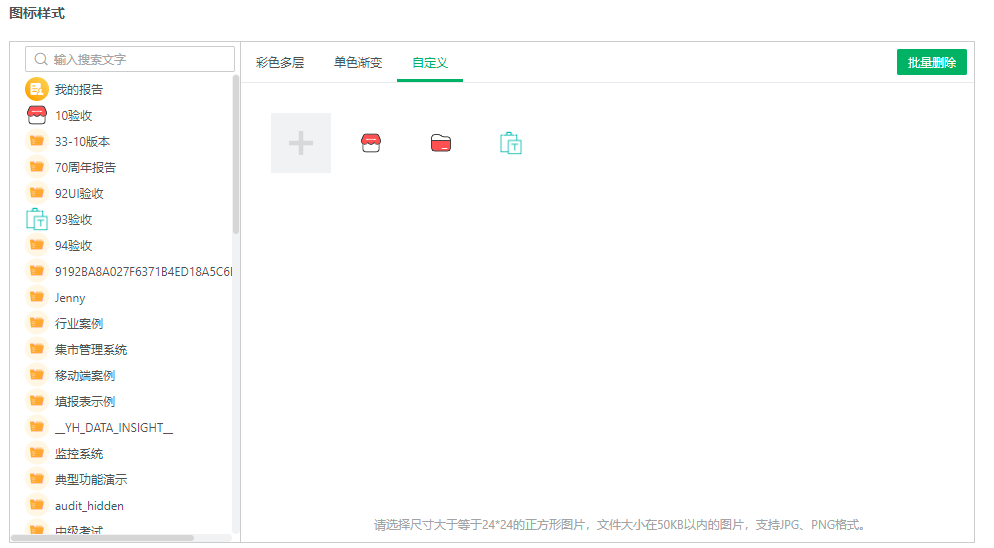The height and width of the screenshot is (548, 994).
Task: Select the 94验收 folder row
Action: (128, 245)
